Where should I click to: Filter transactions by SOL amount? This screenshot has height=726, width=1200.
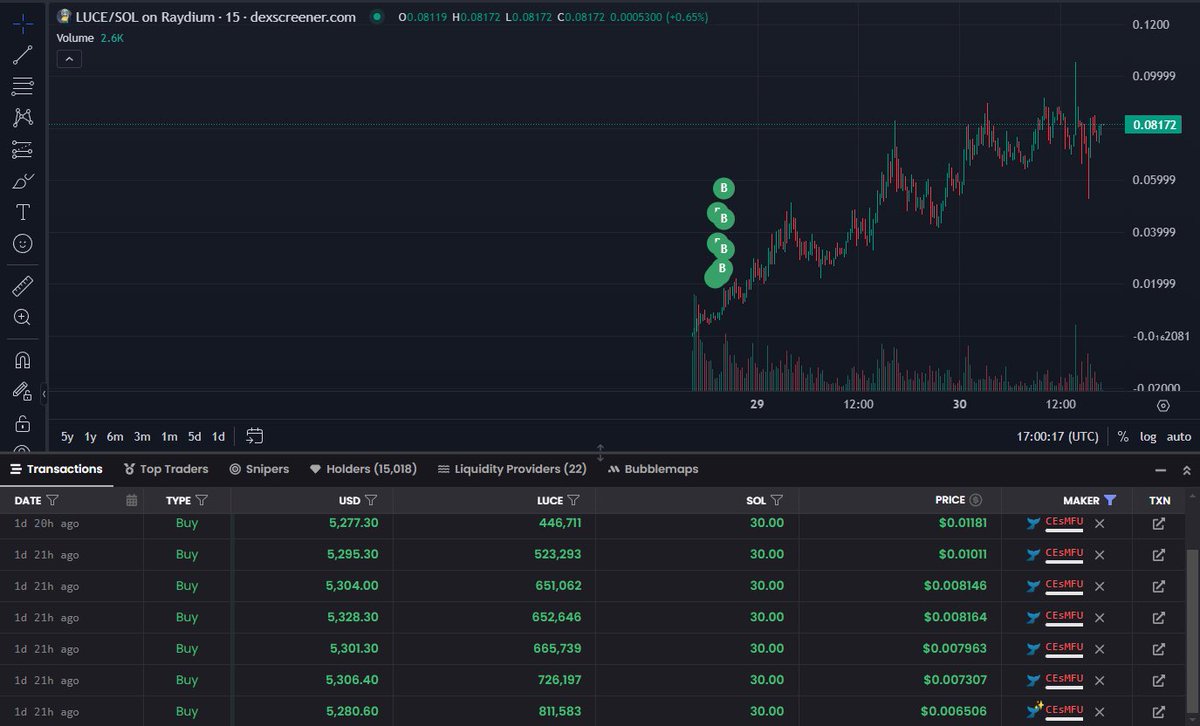point(777,500)
